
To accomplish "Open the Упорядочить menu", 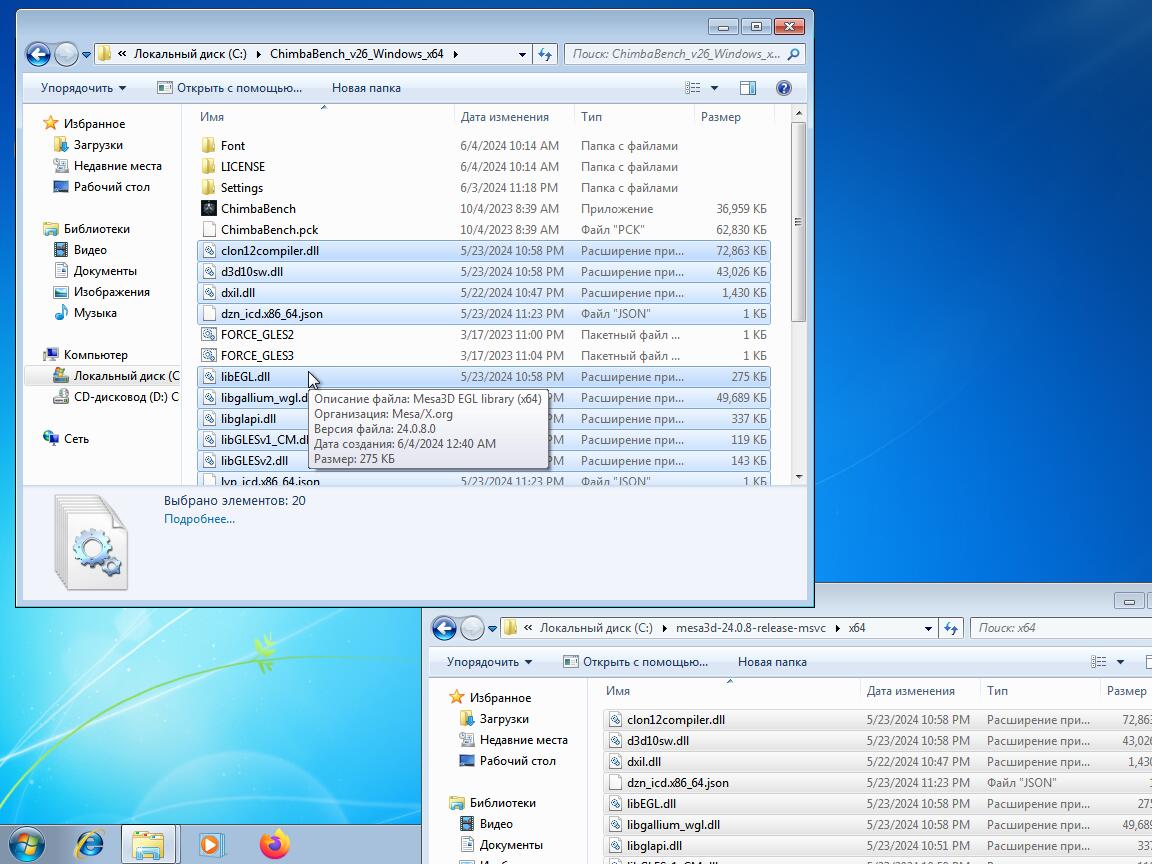I will pos(83,88).
